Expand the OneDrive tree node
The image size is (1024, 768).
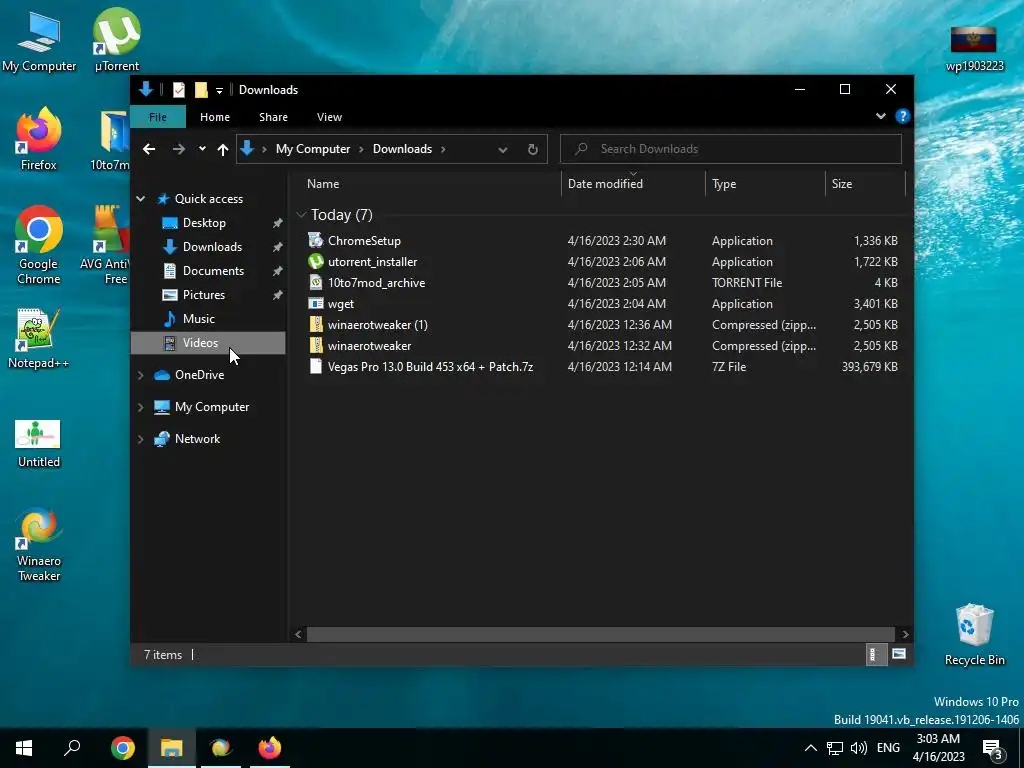(x=140, y=375)
